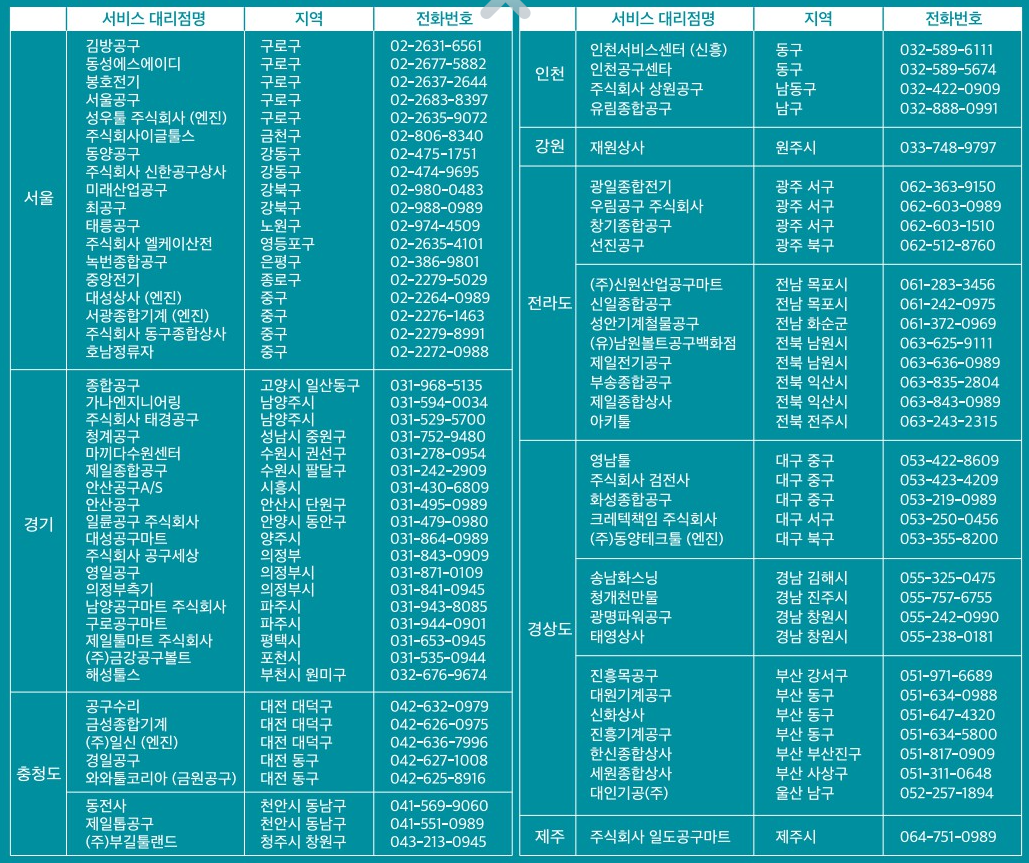Image resolution: width=1029 pixels, height=863 pixels.
Task: Select 안산공구A/S dealer entry
Action: [x=123, y=488]
